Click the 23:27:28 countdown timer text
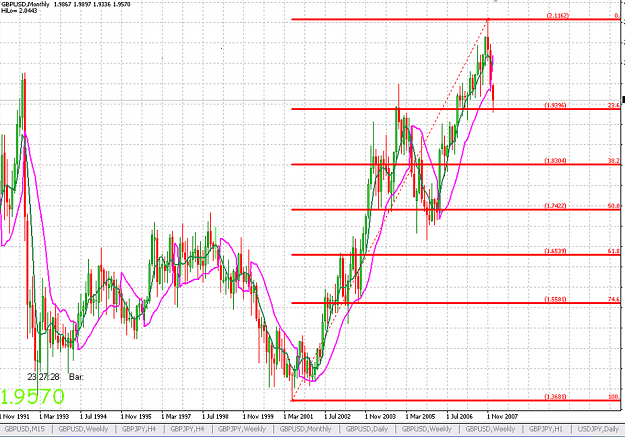 pyautogui.click(x=43, y=376)
